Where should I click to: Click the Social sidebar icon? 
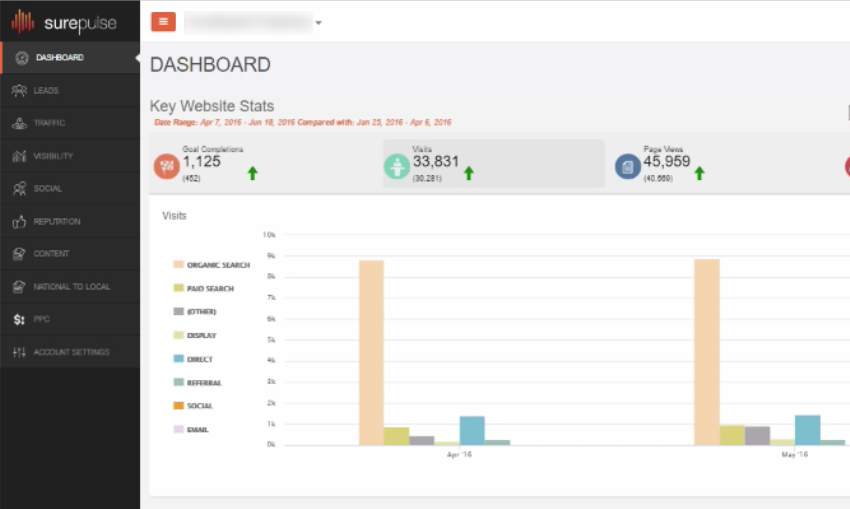click(x=19, y=189)
